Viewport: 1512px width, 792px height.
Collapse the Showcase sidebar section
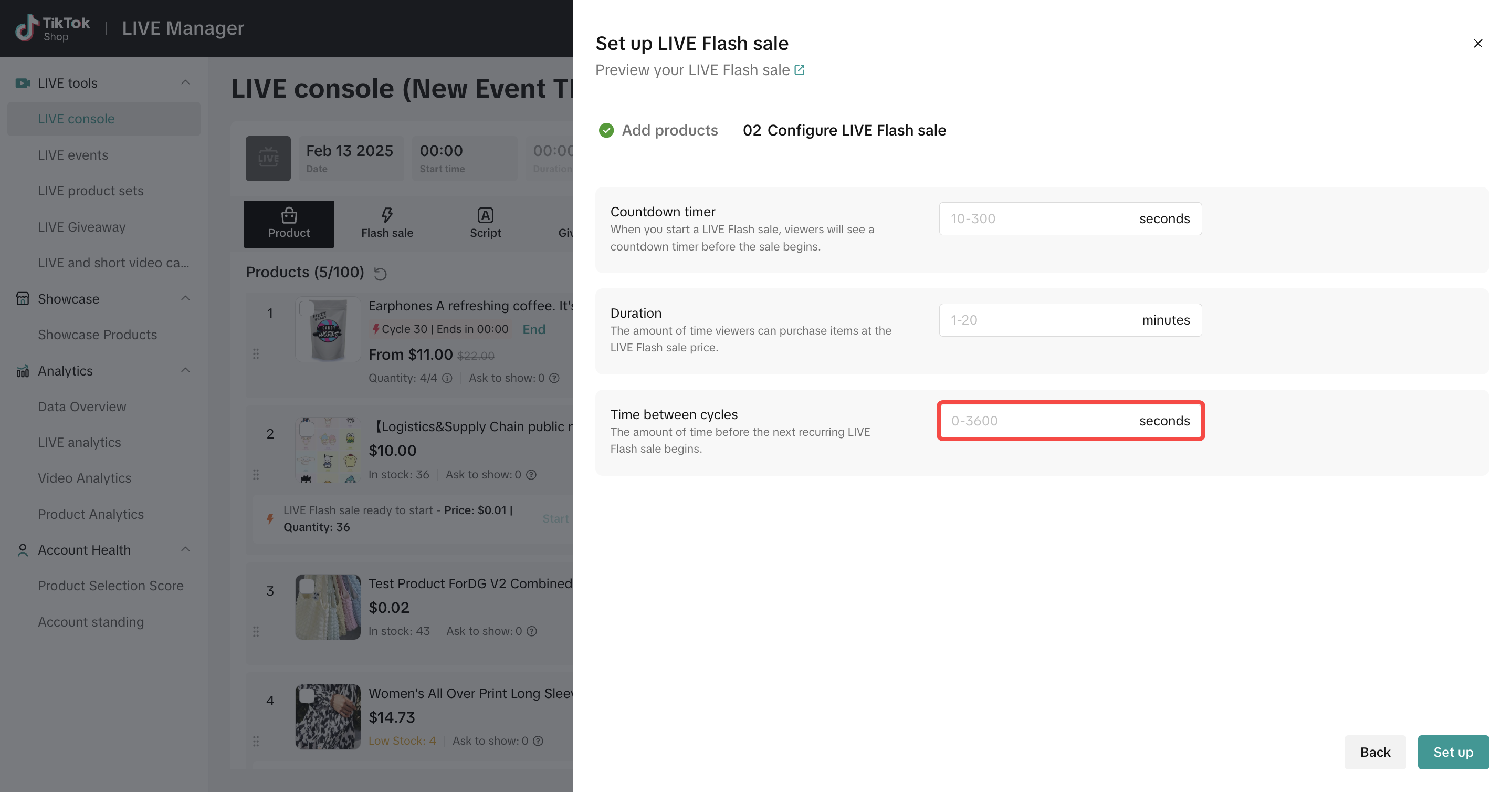(x=185, y=298)
